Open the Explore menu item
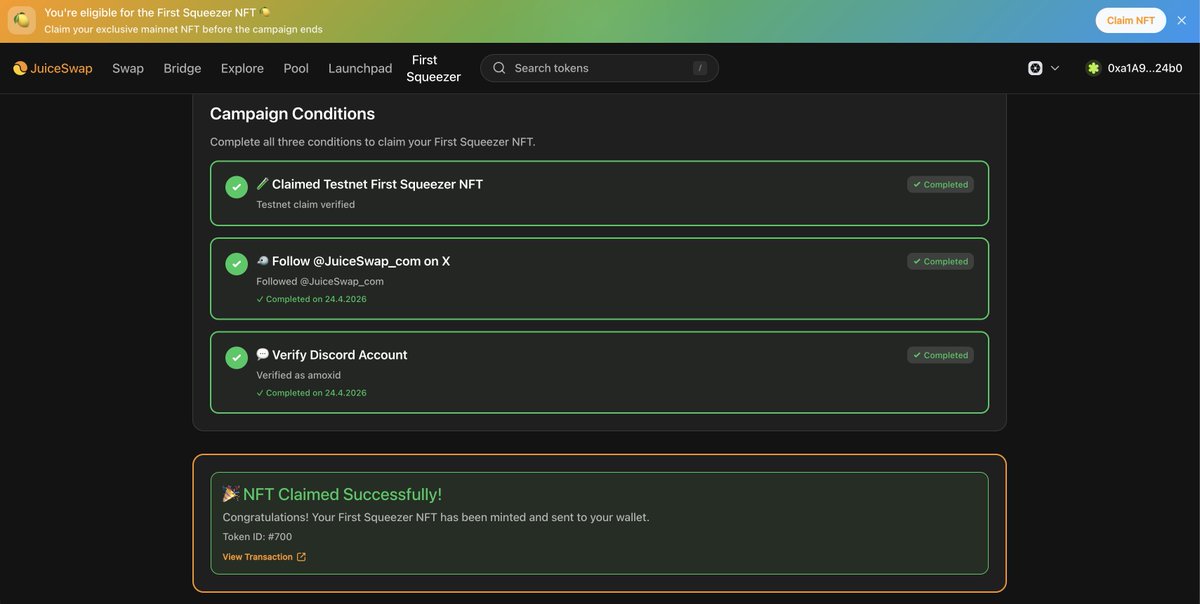 click(x=242, y=68)
